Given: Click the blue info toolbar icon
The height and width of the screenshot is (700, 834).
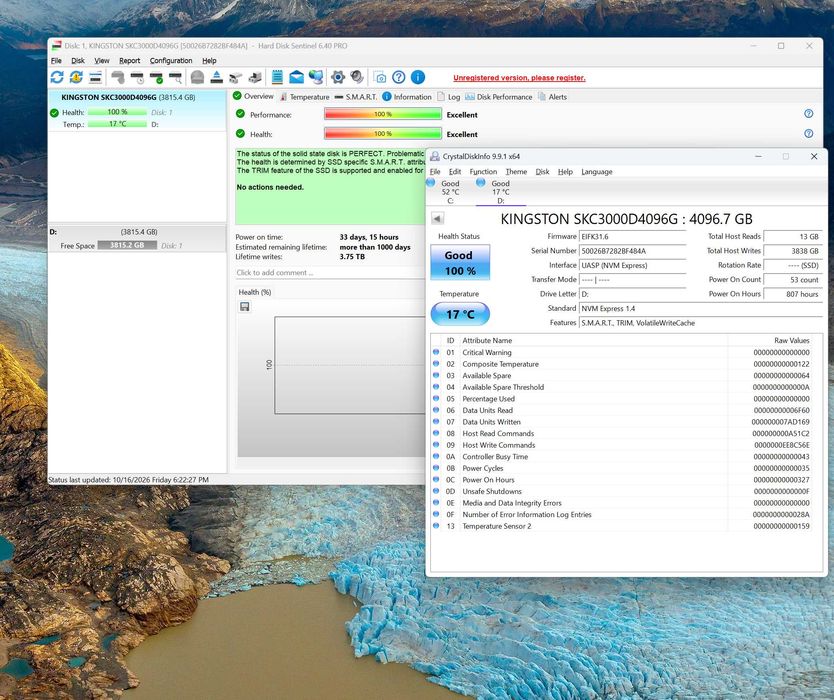Looking at the screenshot, I should [418, 77].
